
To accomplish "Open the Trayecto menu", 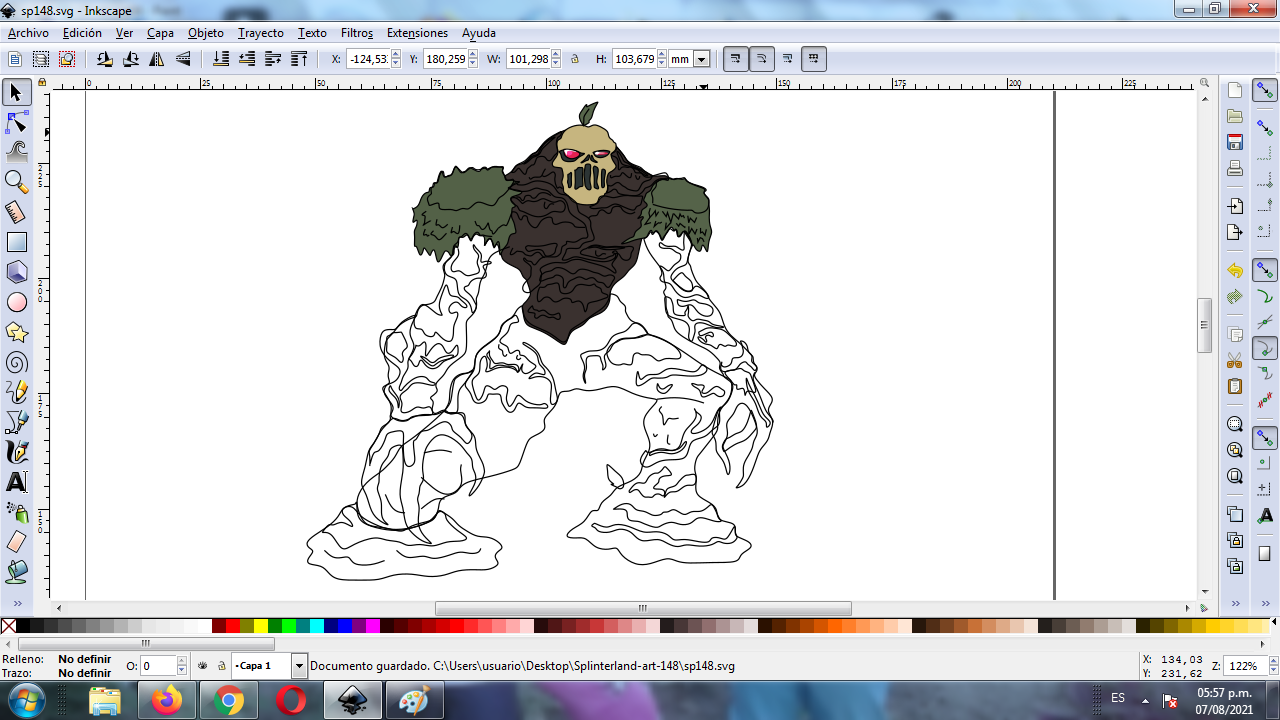I will (x=260, y=33).
